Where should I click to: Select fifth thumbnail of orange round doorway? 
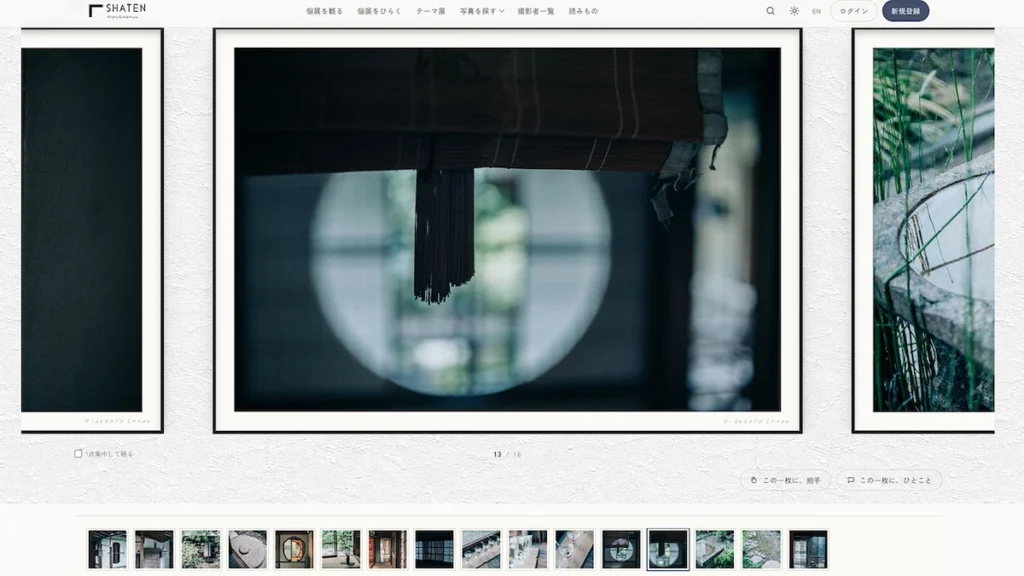click(295, 549)
